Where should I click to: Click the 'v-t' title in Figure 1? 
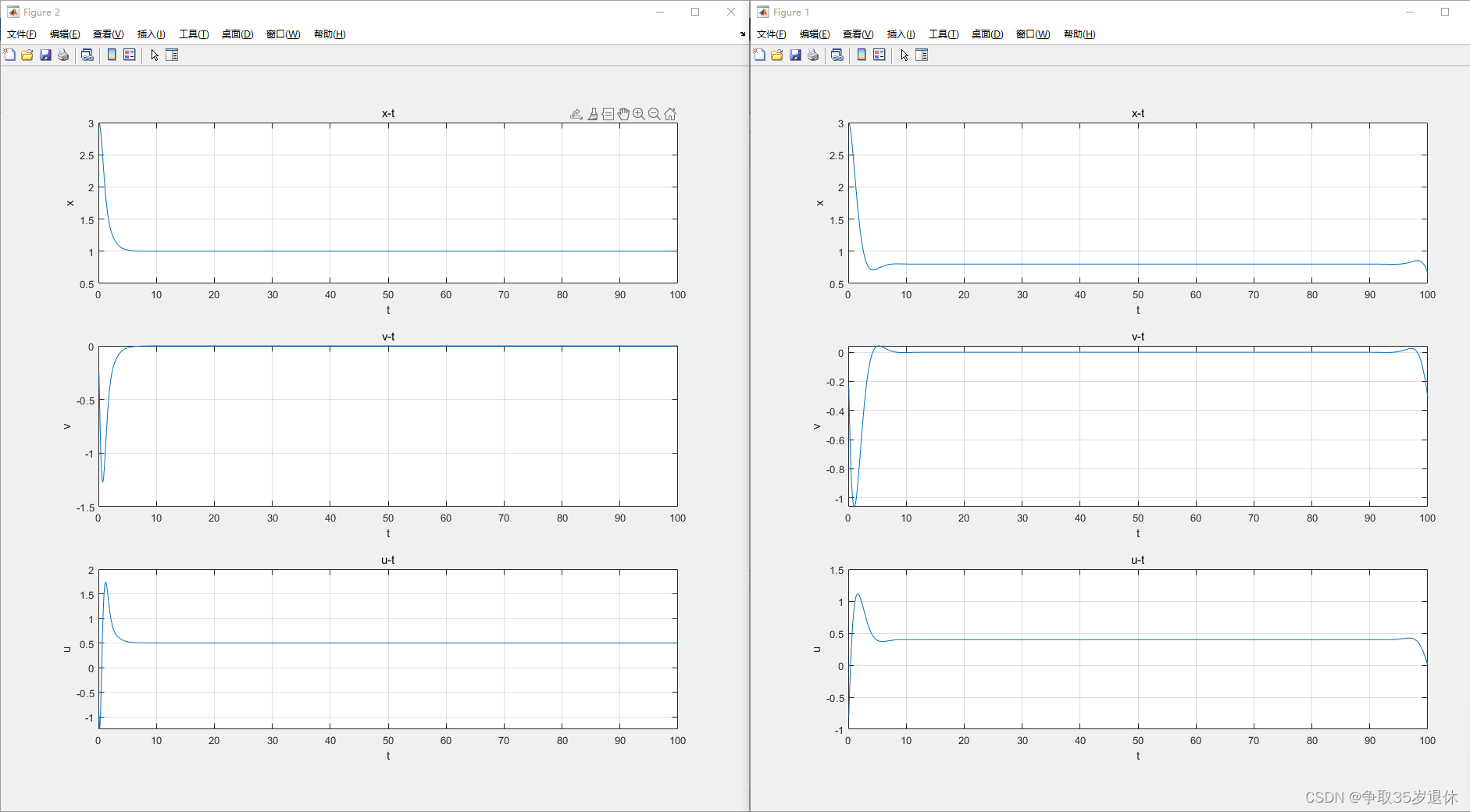(1138, 337)
